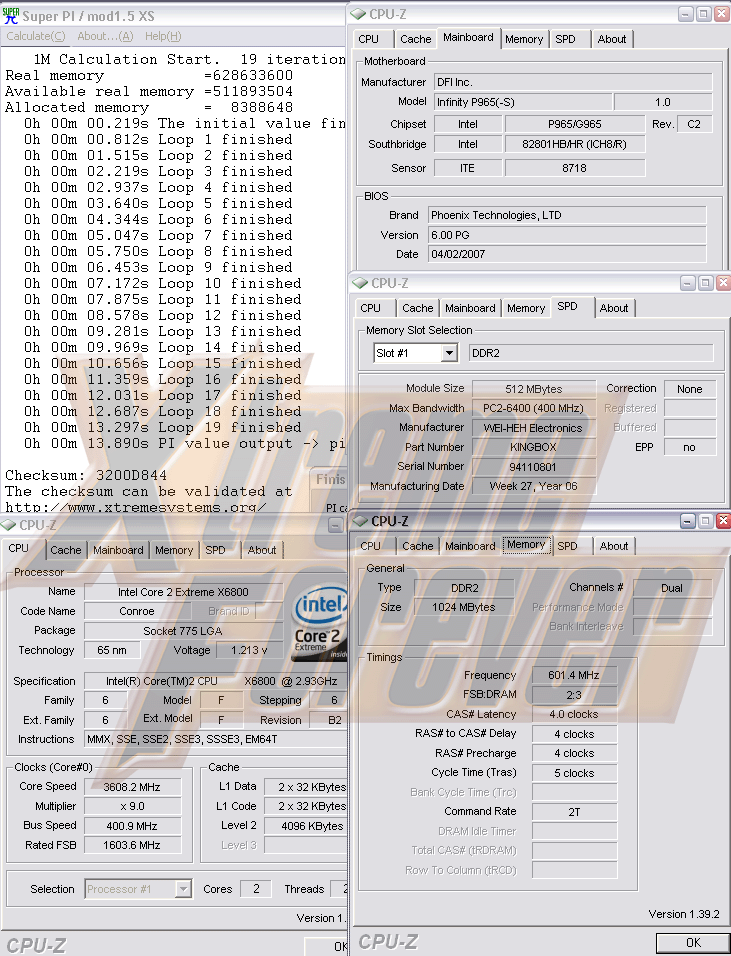Screen dimensions: 731x956
Task: Open Calculate menu in Super PI
Action: [x=35, y=36]
